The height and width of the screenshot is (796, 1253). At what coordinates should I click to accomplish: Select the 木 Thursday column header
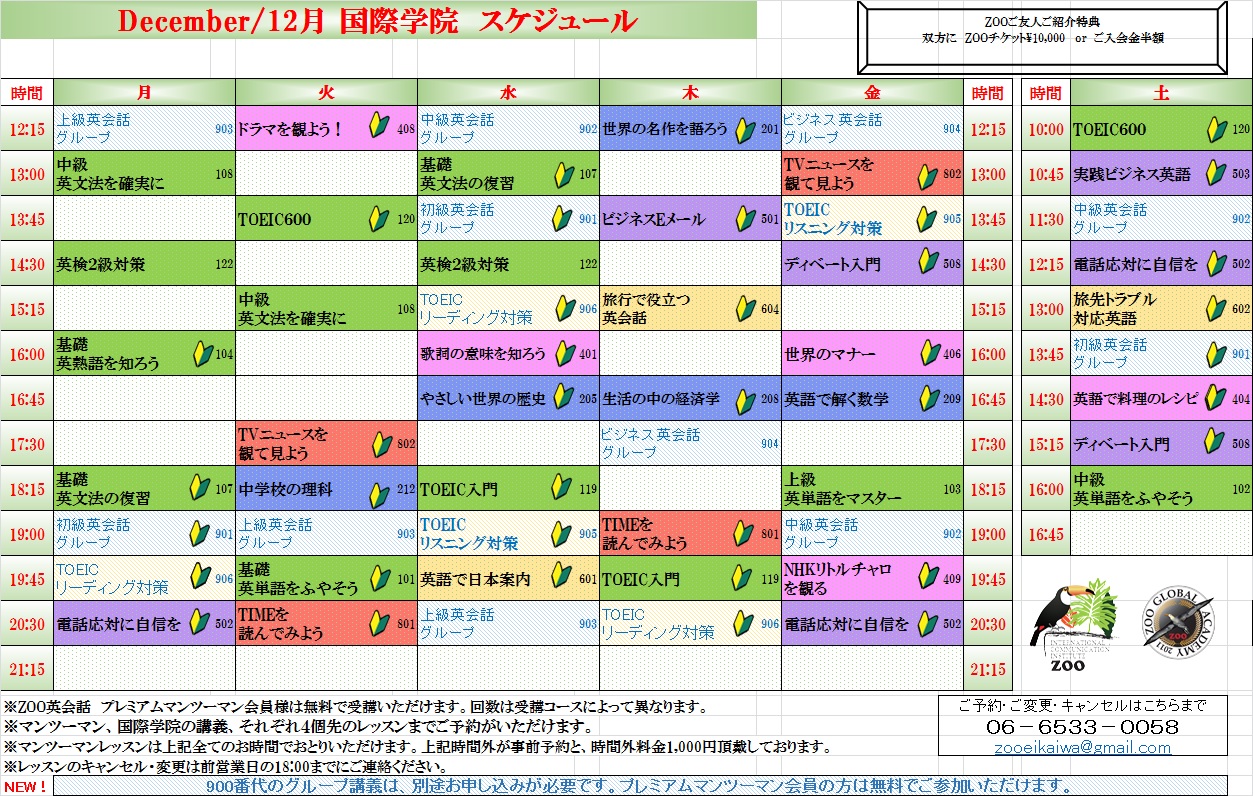(x=690, y=93)
